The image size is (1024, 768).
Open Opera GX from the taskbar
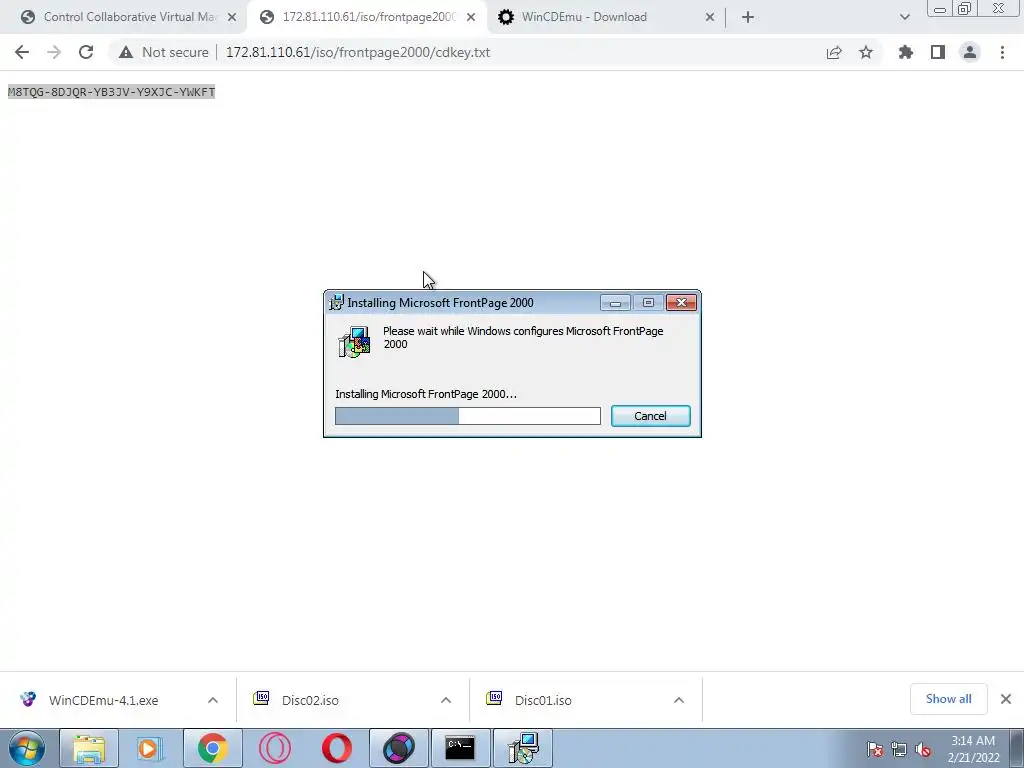(x=274, y=748)
